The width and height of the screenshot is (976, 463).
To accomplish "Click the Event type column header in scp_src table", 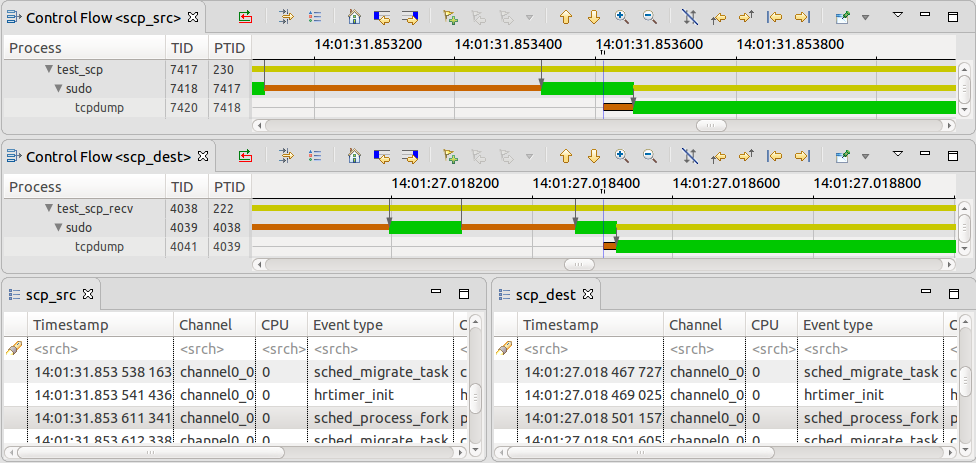I will point(348,325).
